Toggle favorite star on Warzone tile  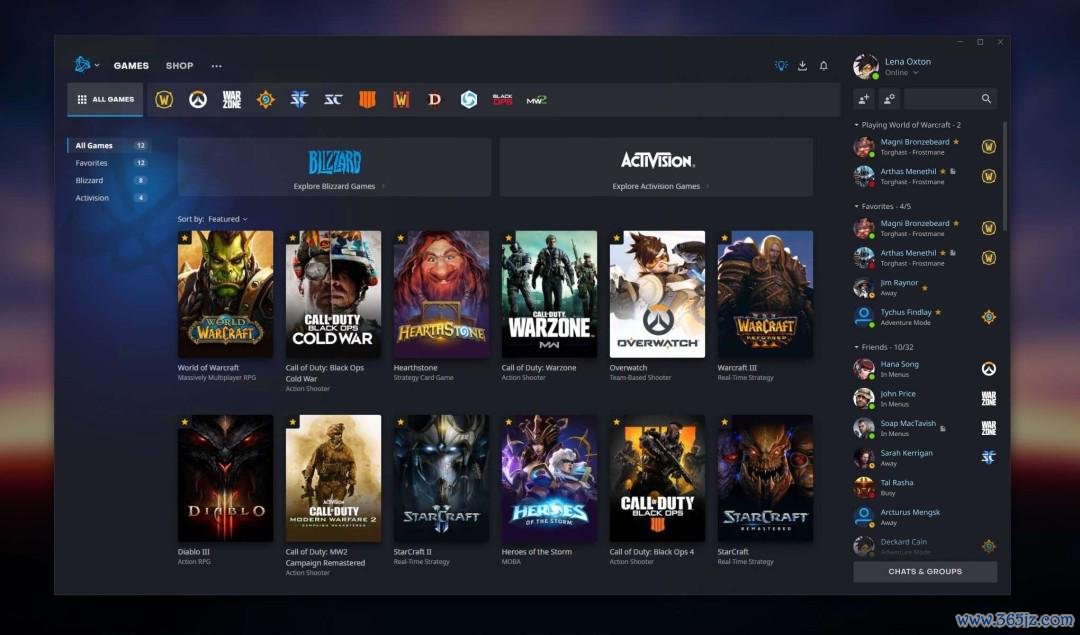pos(508,238)
